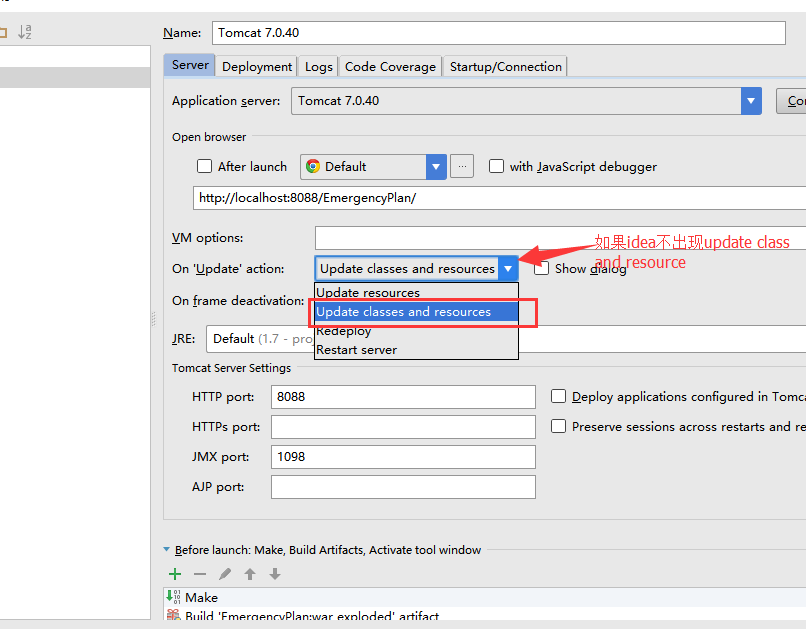Click the HTTP port field showing 8088
The image size is (806, 629).
click(403, 397)
